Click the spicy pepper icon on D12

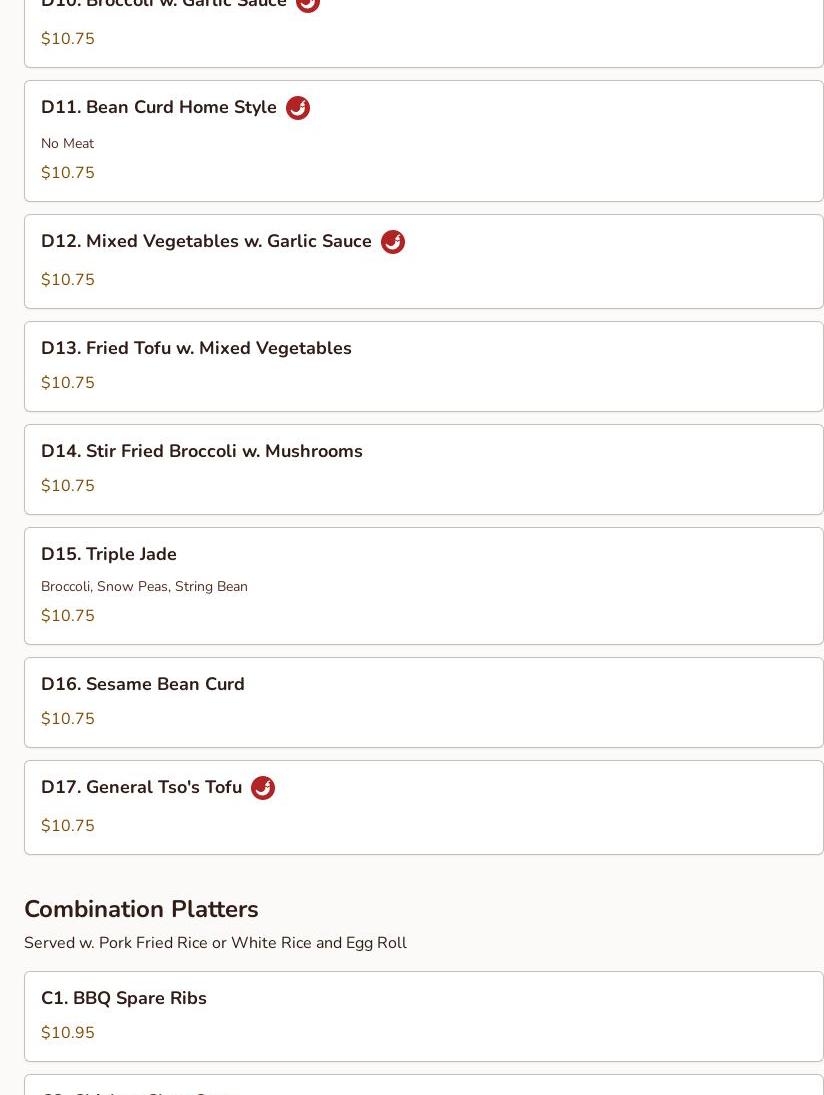pos(393,242)
